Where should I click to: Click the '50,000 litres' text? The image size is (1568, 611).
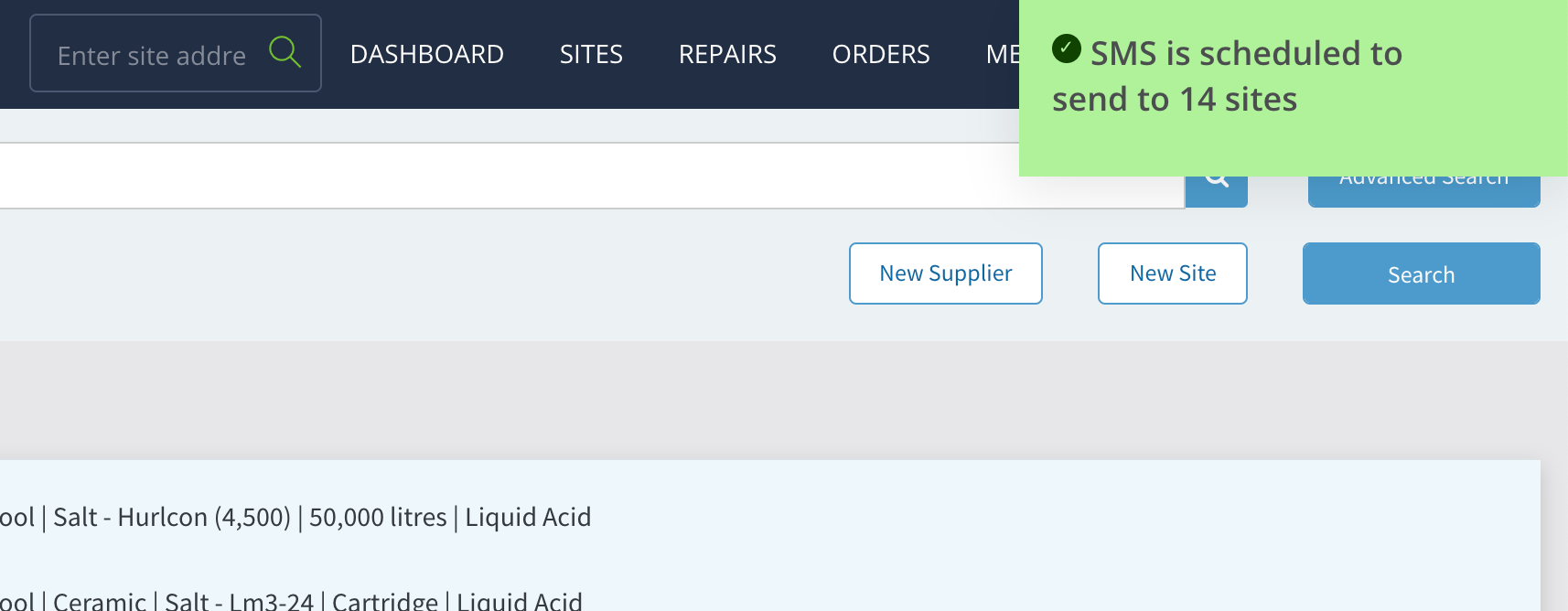pos(378,518)
